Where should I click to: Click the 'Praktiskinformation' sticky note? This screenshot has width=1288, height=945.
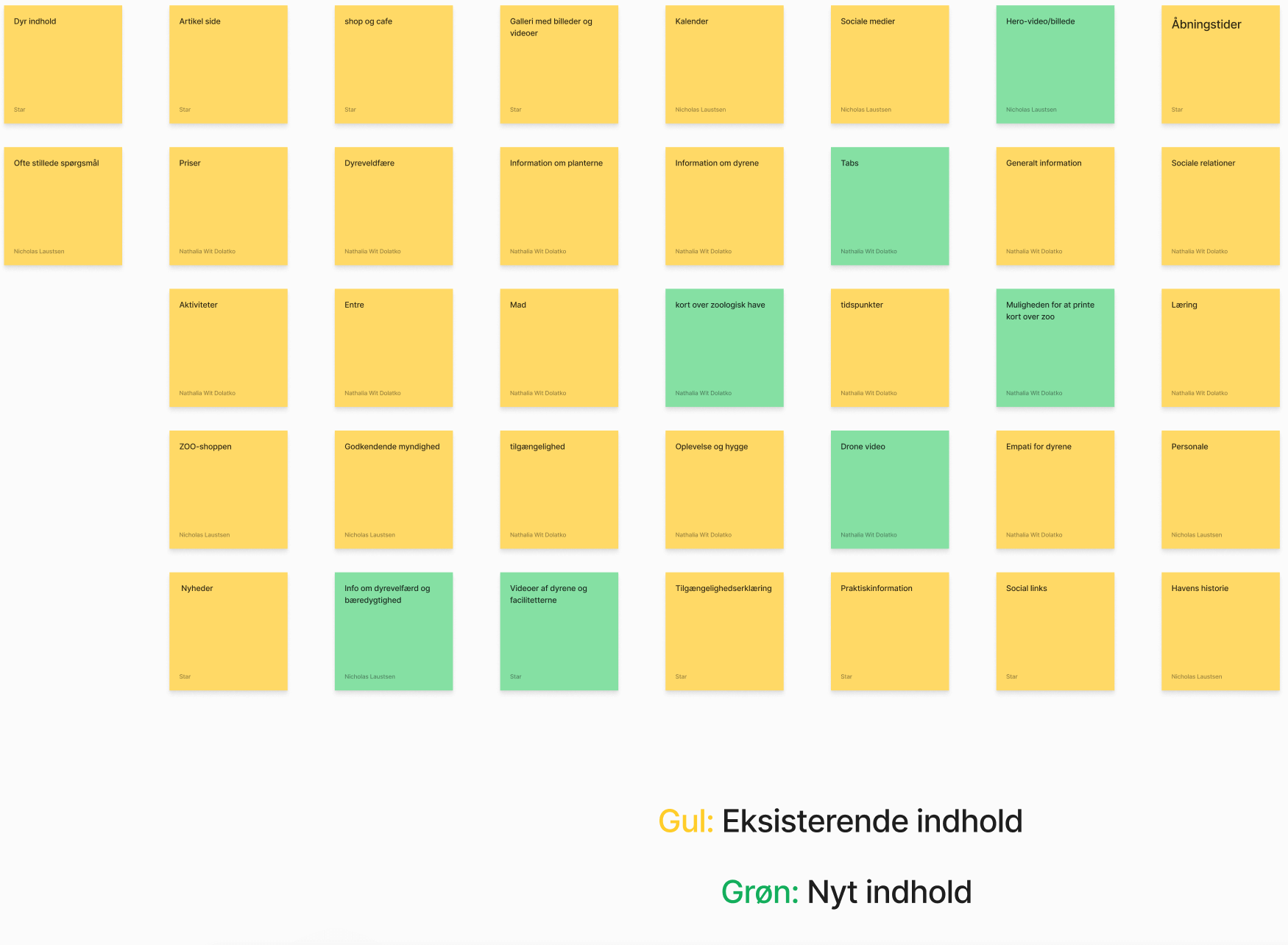pos(890,631)
